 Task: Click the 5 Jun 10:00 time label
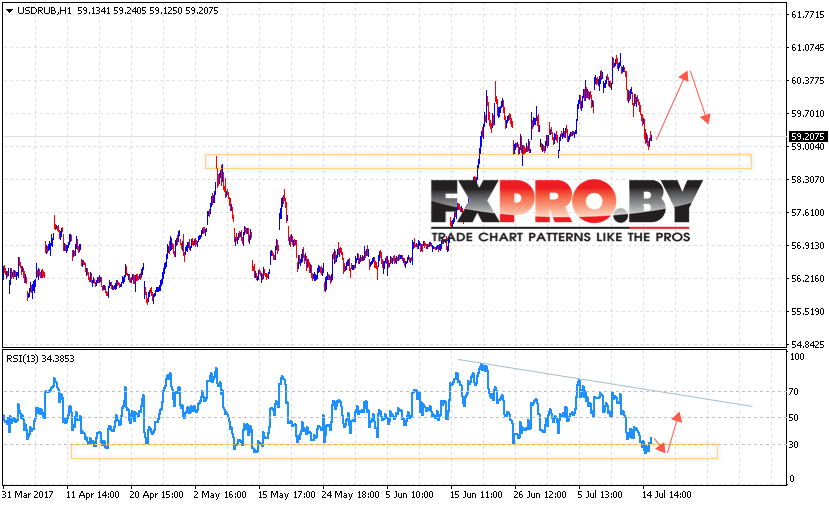[x=409, y=495]
